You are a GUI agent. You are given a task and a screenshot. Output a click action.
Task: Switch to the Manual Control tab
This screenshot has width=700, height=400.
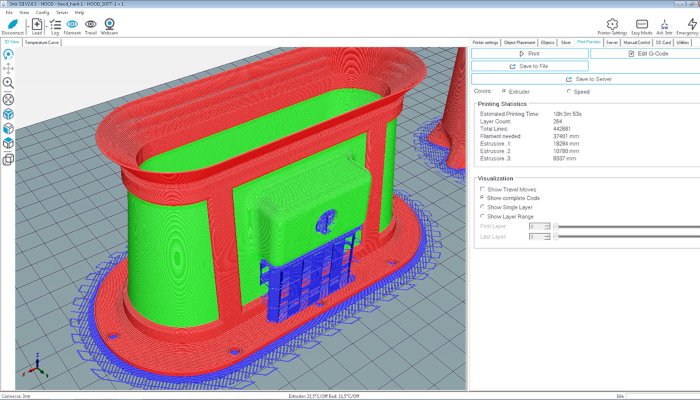636,43
